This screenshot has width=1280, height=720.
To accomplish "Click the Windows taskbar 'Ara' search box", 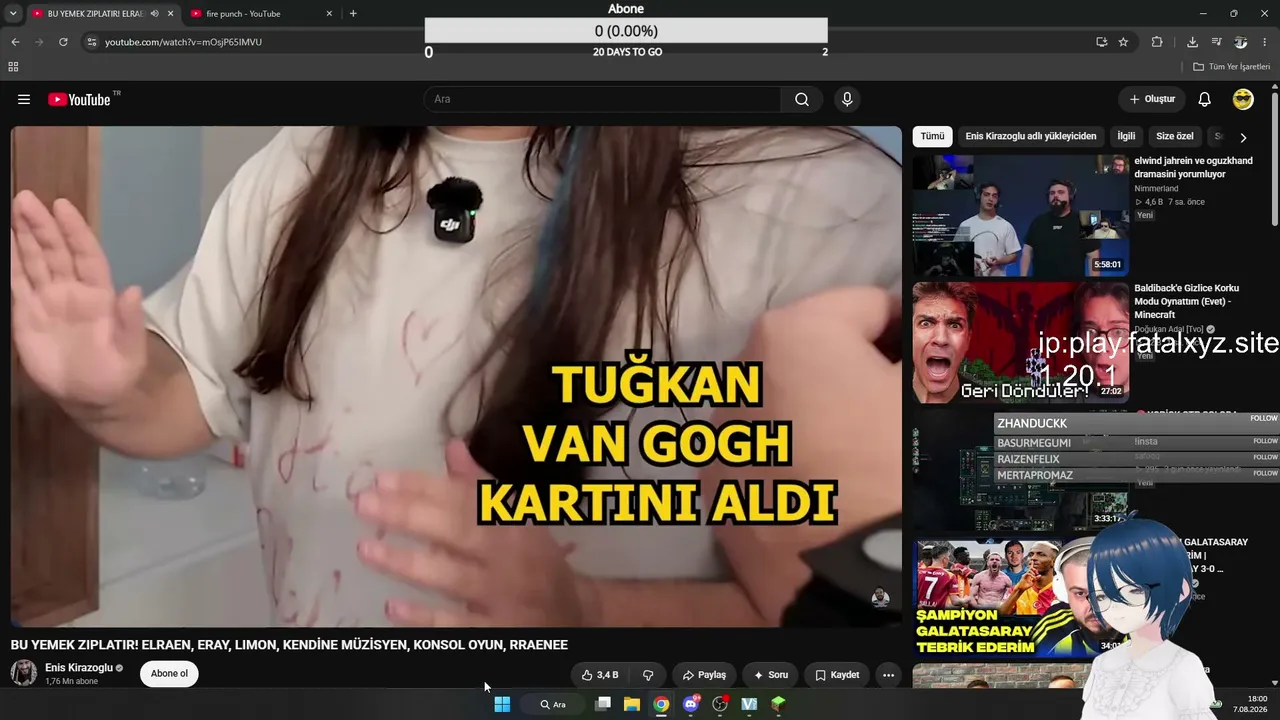I will 553,704.
